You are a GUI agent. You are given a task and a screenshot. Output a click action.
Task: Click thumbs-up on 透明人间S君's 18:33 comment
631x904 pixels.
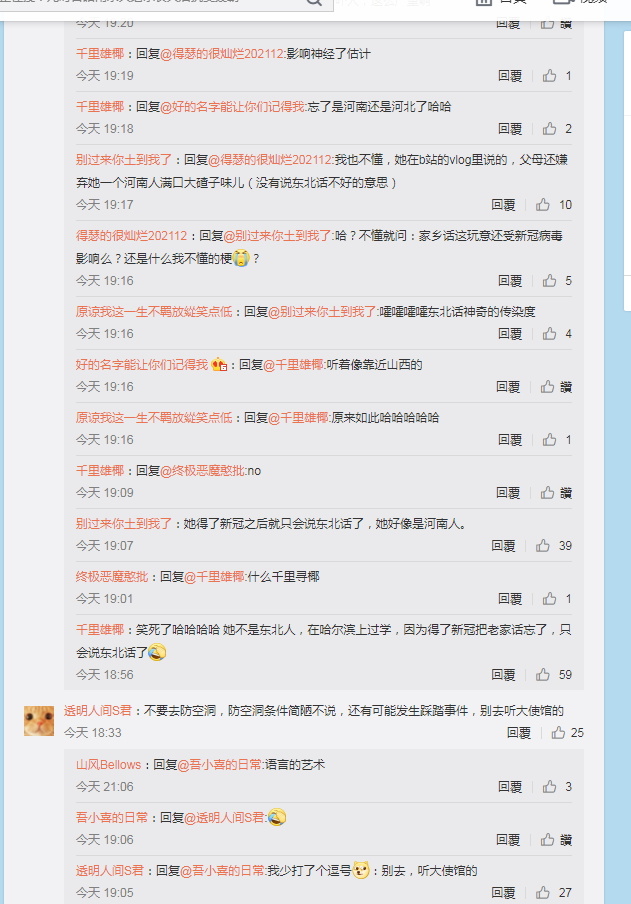[558, 732]
